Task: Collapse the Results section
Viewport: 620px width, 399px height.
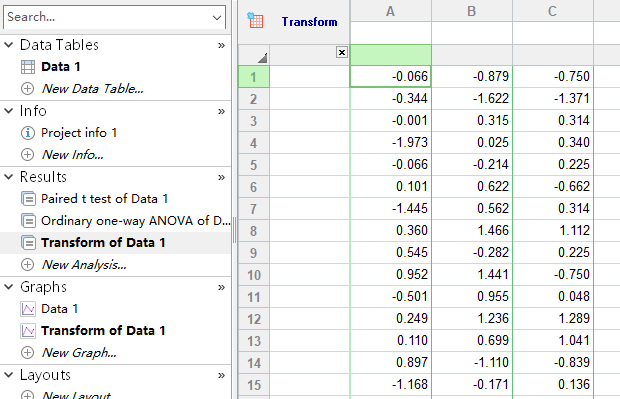Action: [9, 177]
